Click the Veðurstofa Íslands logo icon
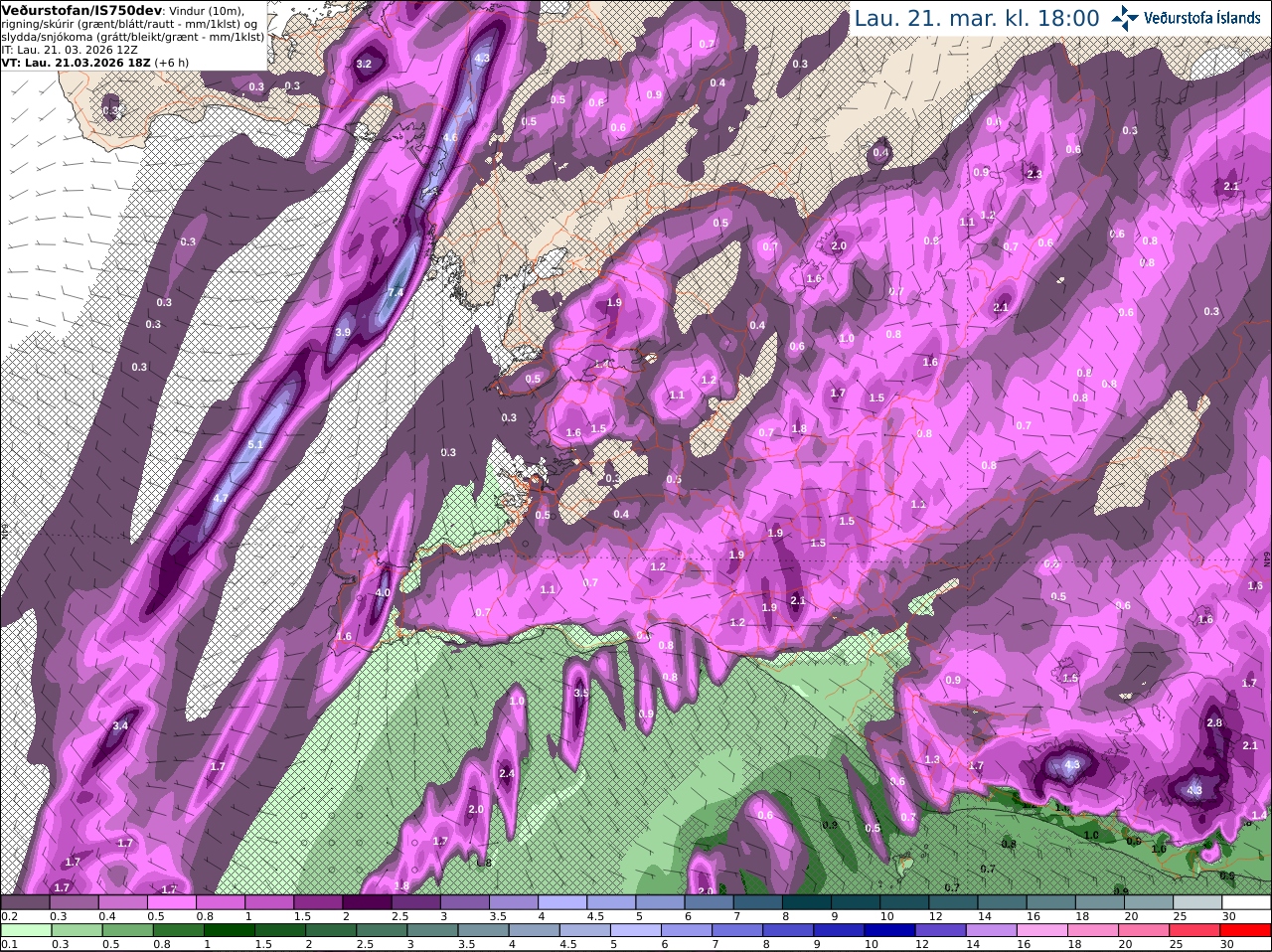The width and height of the screenshot is (1272, 952). 1126,18
